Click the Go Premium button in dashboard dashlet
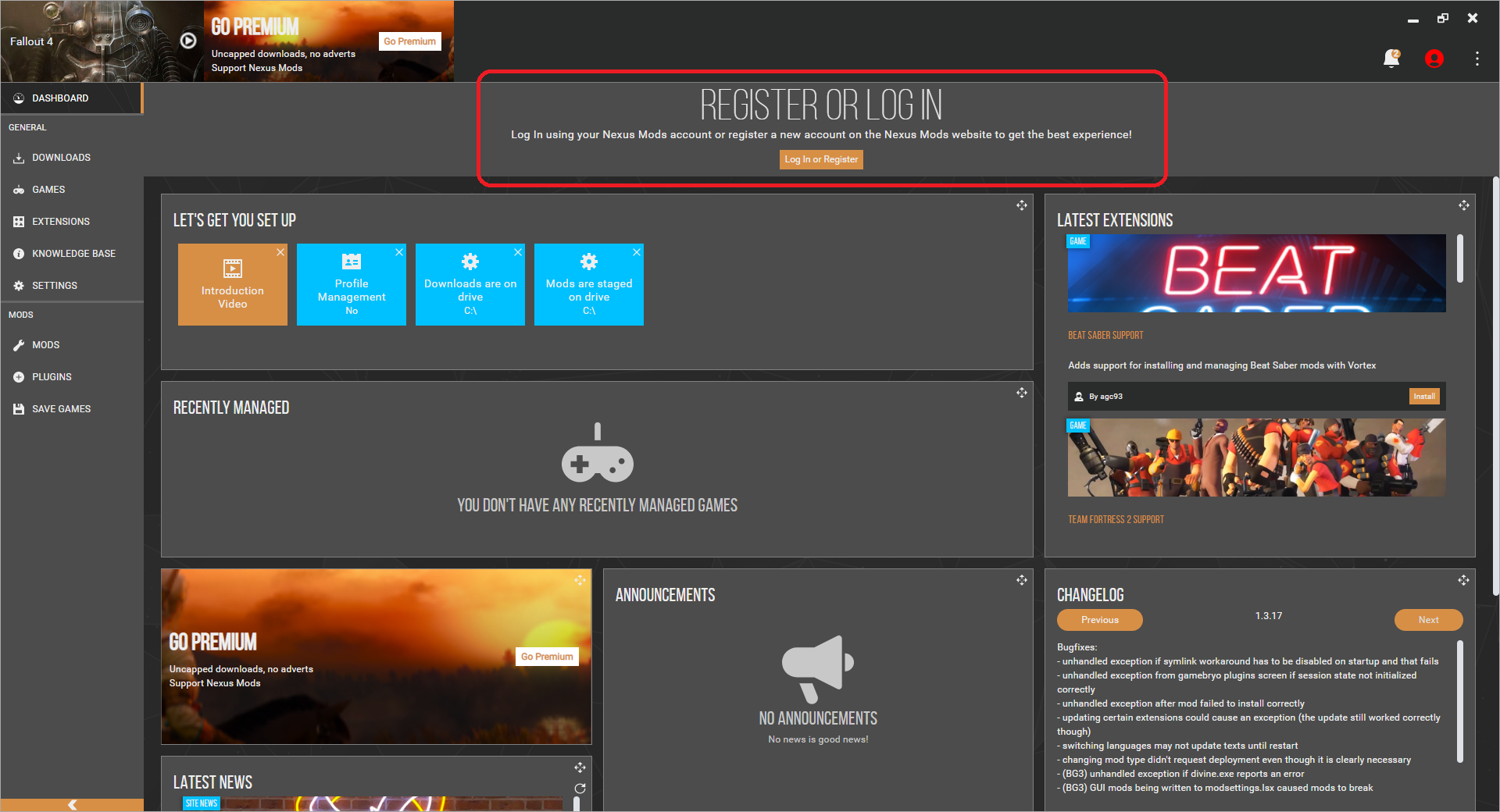 point(547,657)
